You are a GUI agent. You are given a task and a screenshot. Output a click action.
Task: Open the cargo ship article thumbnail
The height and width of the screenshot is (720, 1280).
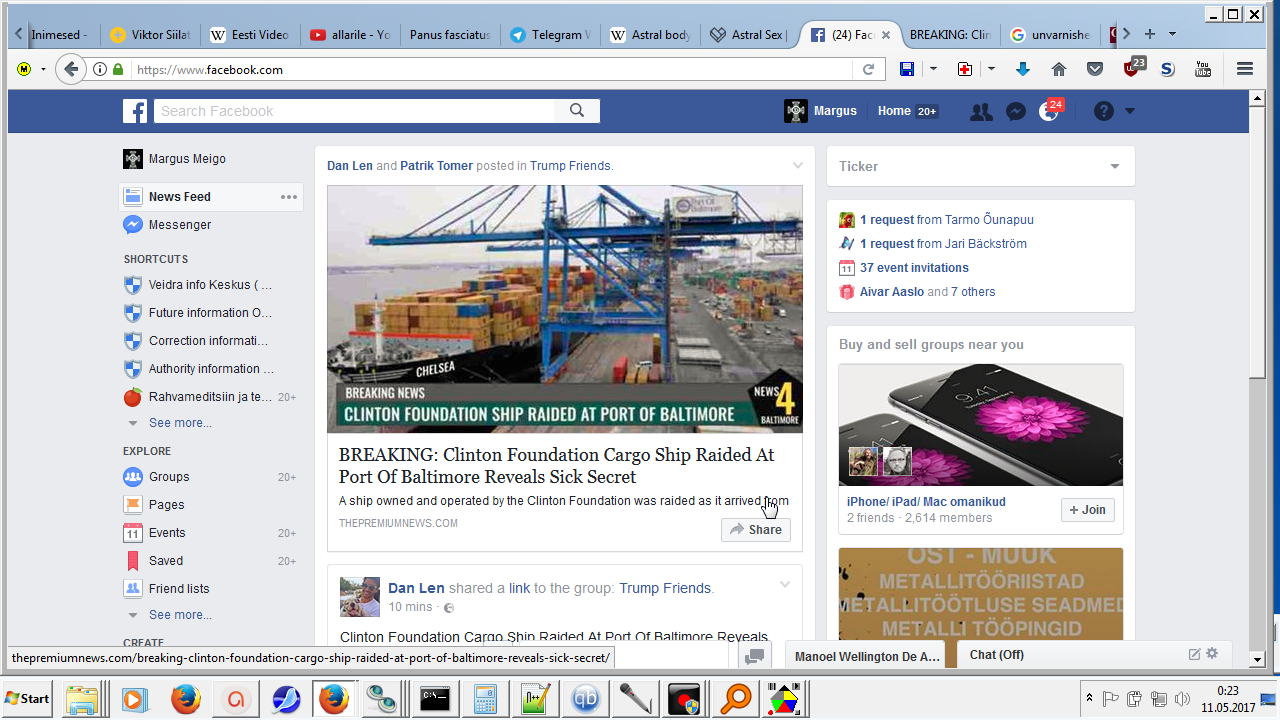565,309
